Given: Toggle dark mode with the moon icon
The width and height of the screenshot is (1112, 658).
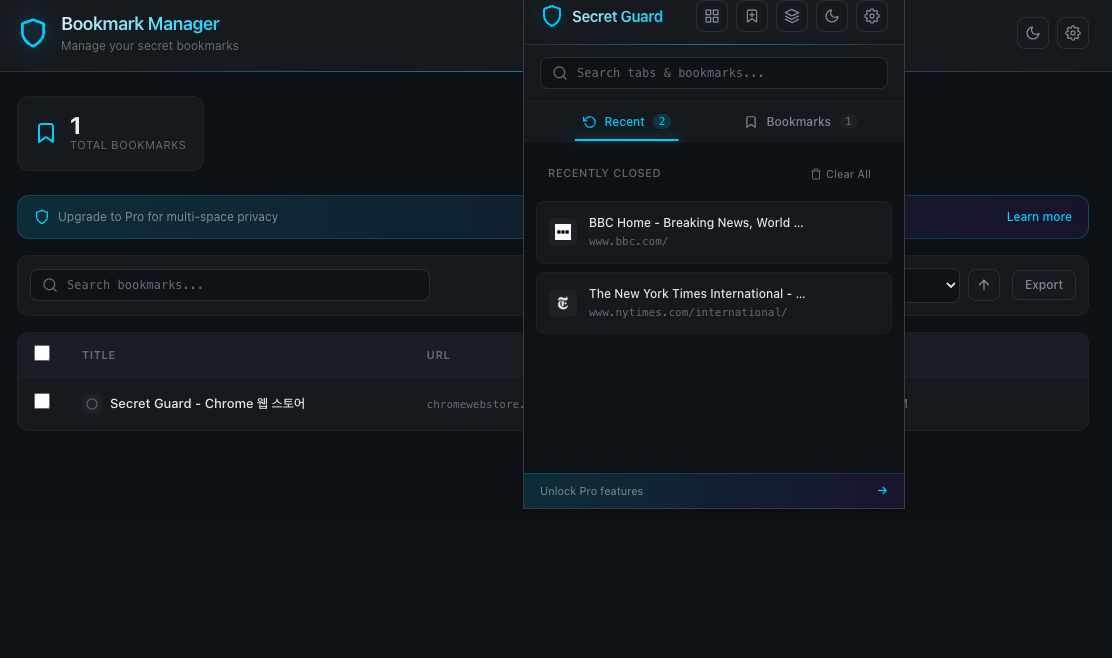Looking at the screenshot, I should coord(831,16).
